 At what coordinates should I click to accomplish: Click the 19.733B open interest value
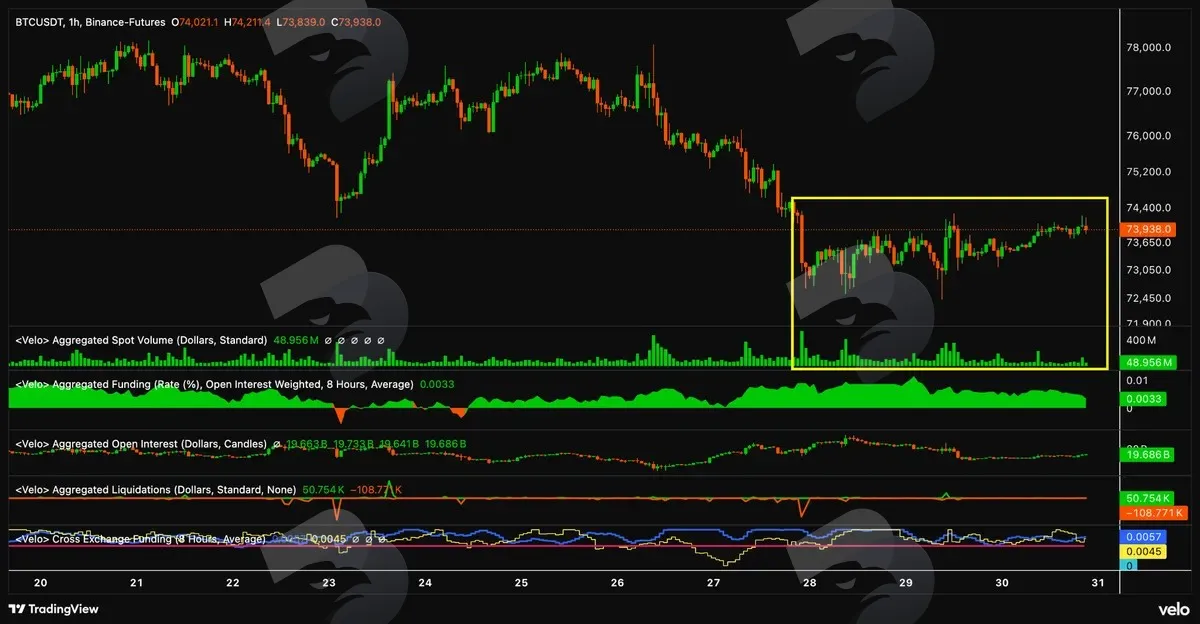[x=354, y=443]
